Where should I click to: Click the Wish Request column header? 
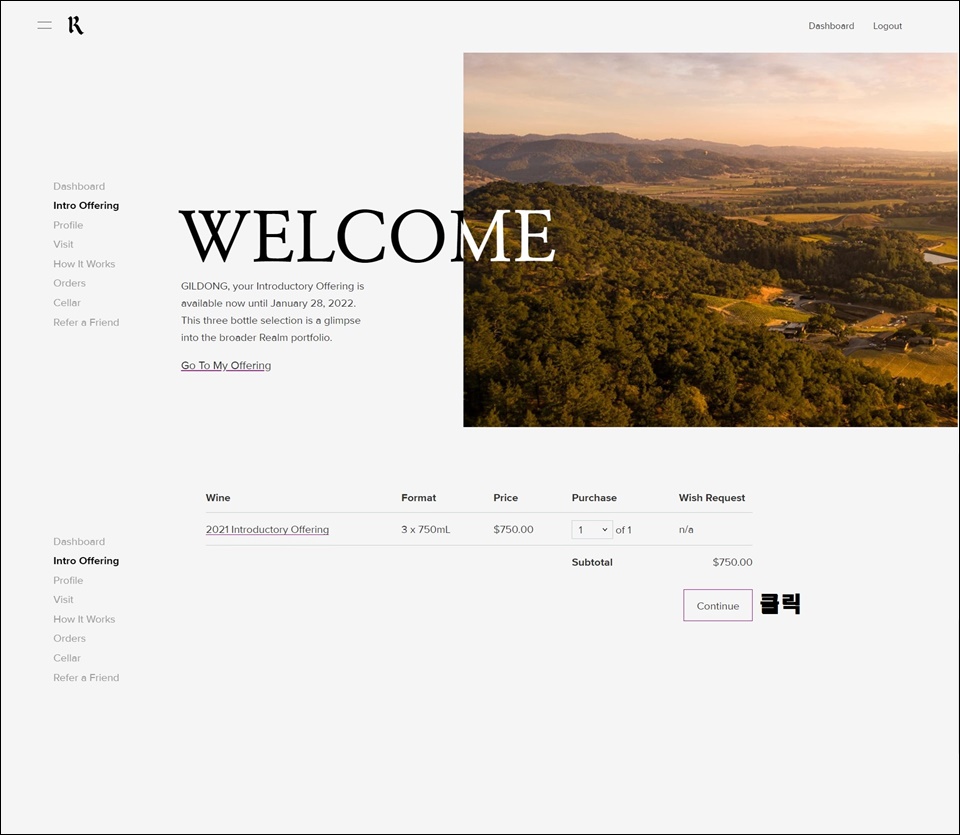(711, 498)
